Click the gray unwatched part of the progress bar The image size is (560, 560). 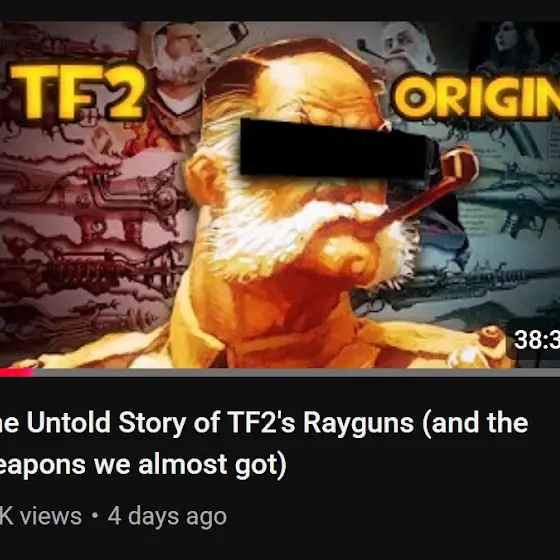[296, 372]
